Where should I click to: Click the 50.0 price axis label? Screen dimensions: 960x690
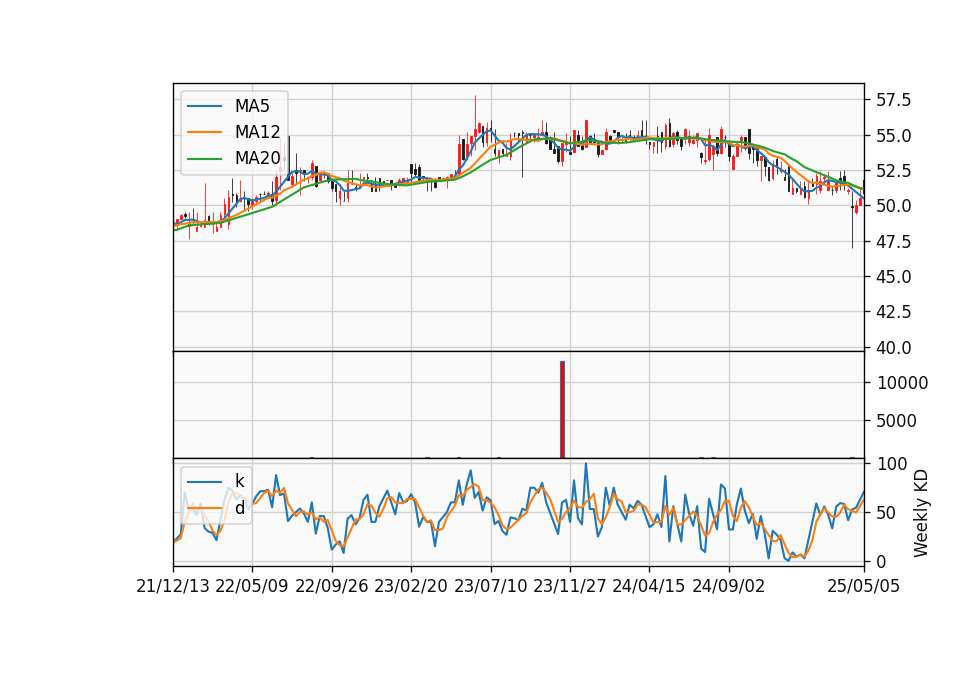pyautogui.click(x=893, y=206)
